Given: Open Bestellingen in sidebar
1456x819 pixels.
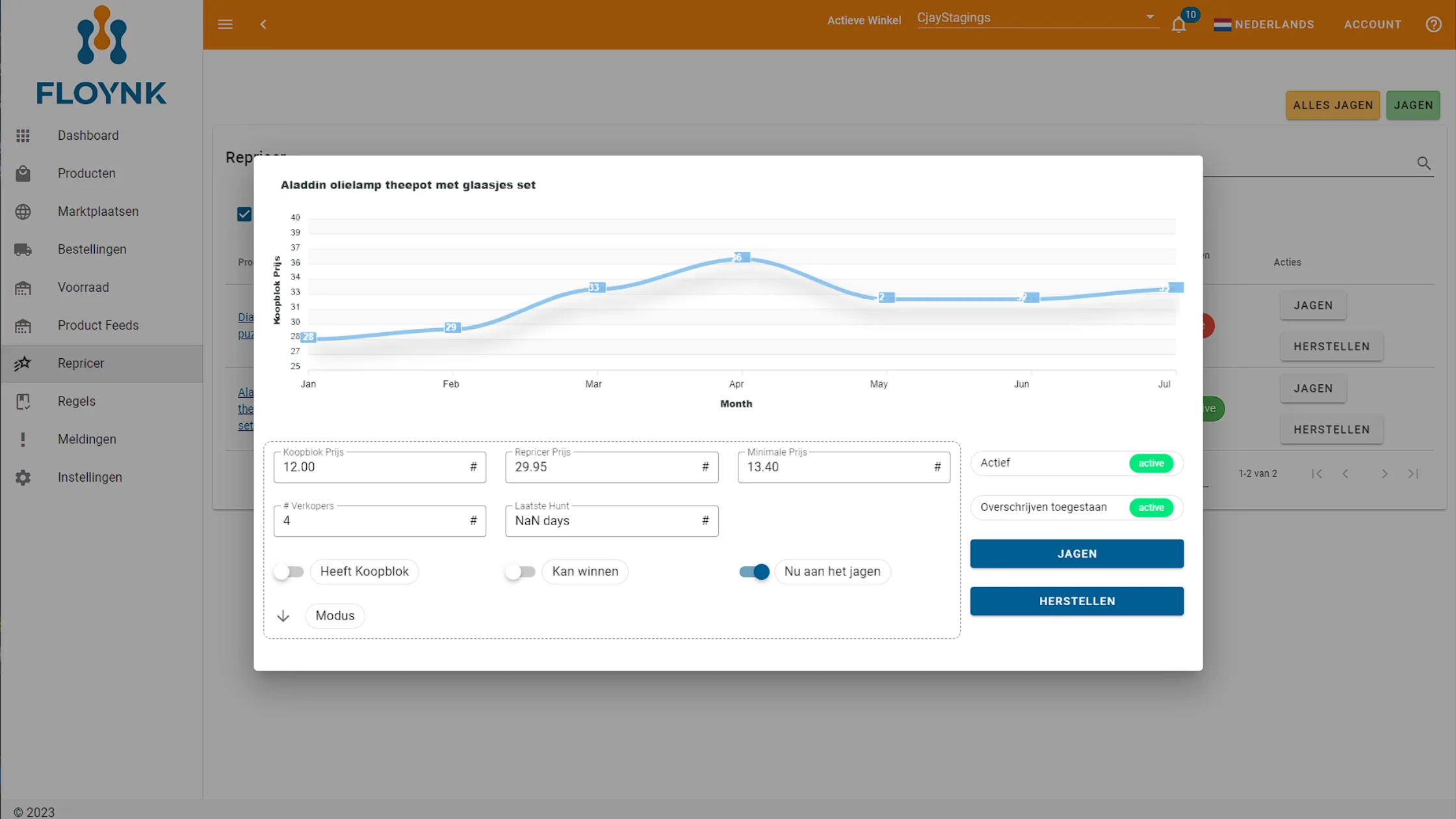Looking at the screenshot, I should pyautogui.click(x=101, y=250).
